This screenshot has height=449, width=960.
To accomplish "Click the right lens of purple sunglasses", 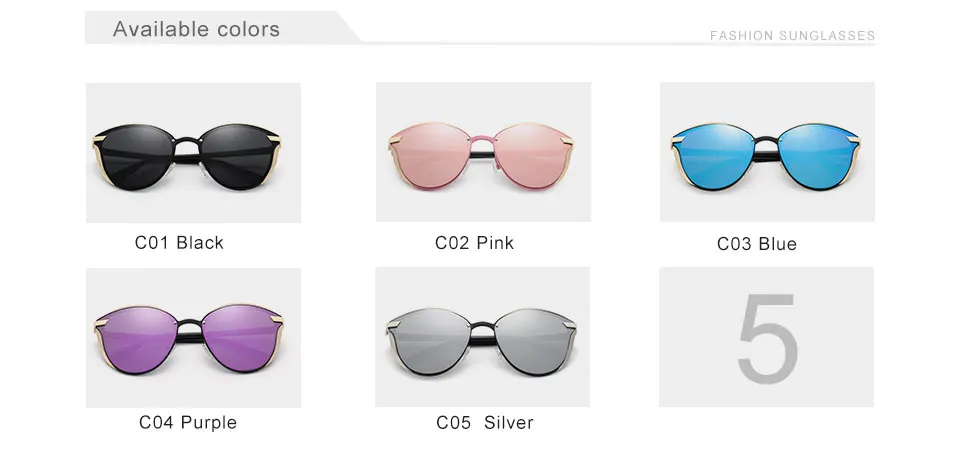I will pos(239,338).
